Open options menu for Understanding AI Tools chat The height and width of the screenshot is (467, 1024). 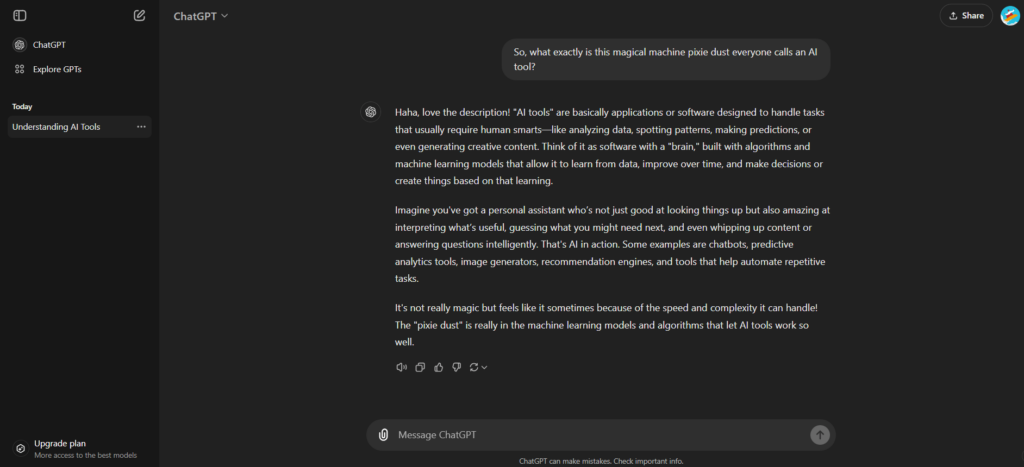pos(141,127)
